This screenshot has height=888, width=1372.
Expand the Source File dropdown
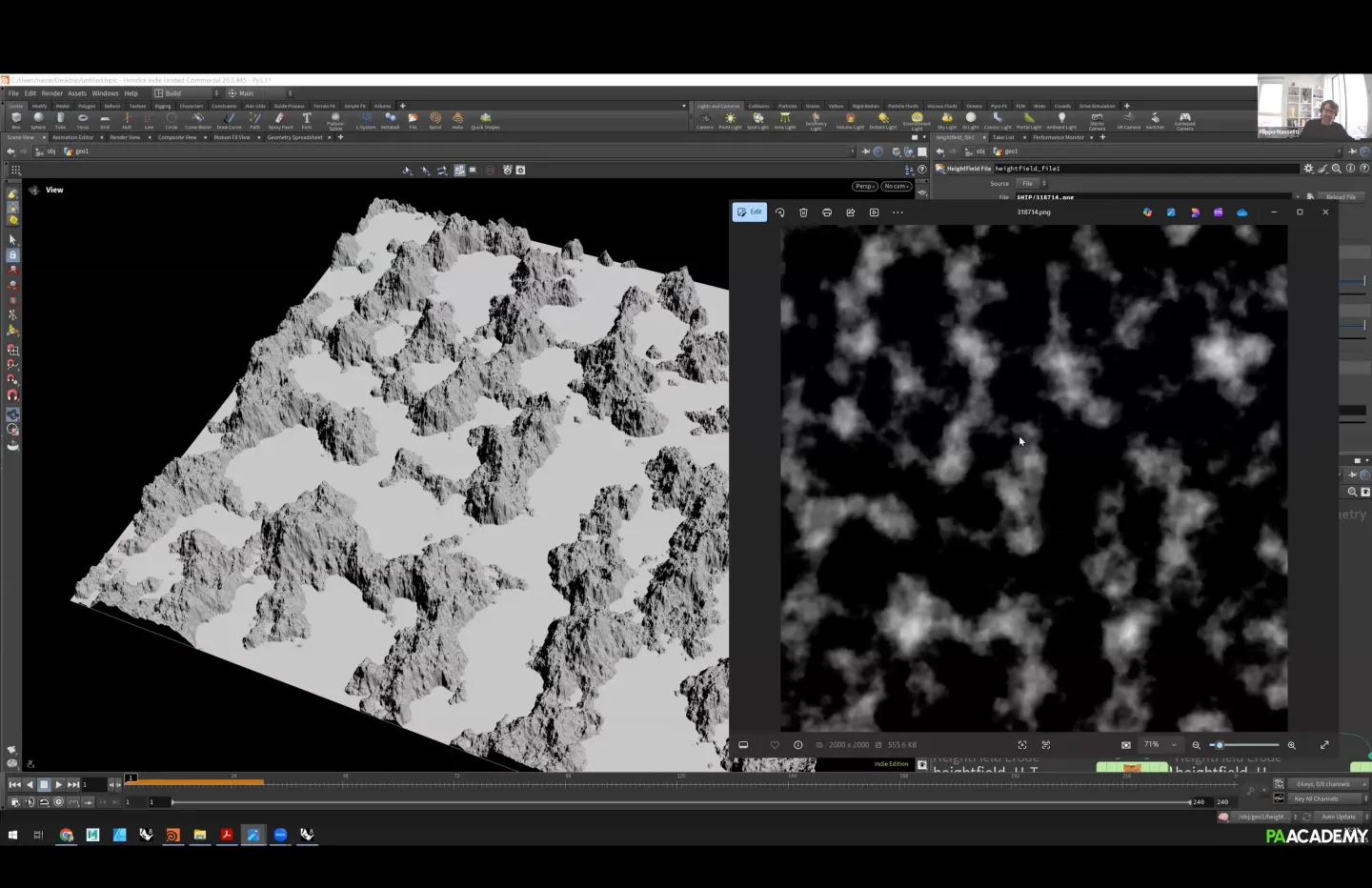[x=1033, y=183]
